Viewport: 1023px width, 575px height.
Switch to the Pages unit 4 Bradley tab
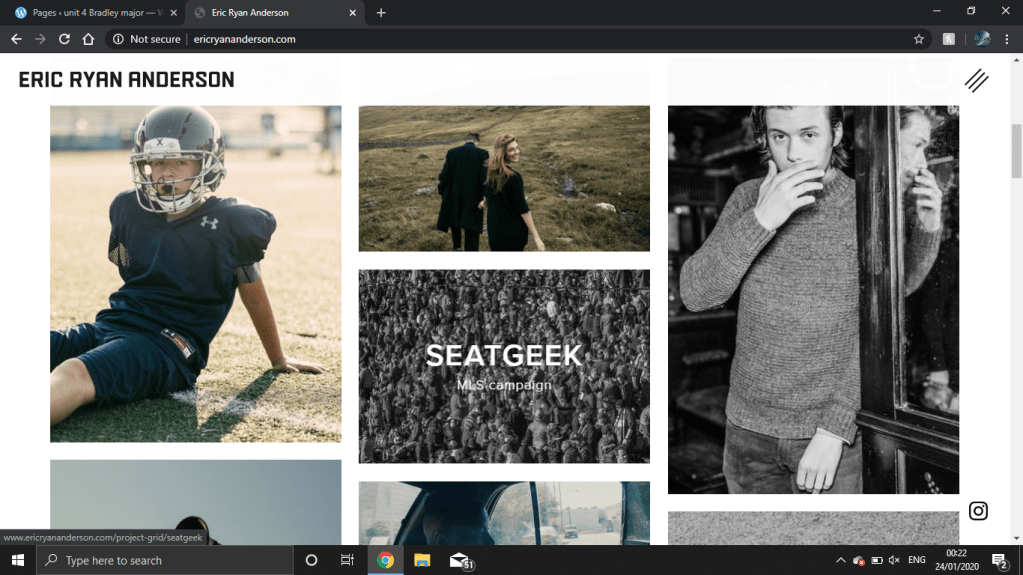click(x=95, y=13)
